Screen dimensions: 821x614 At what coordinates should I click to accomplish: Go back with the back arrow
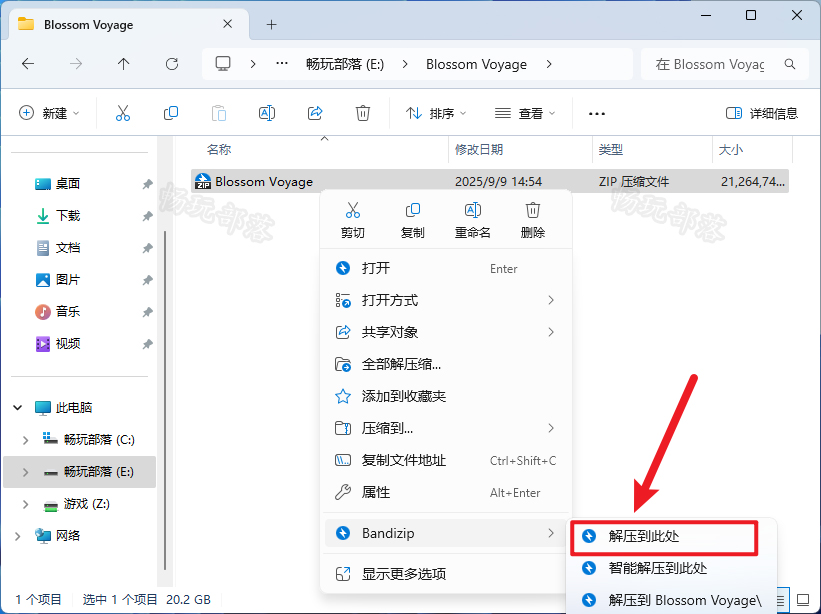(x=28, y=64)
